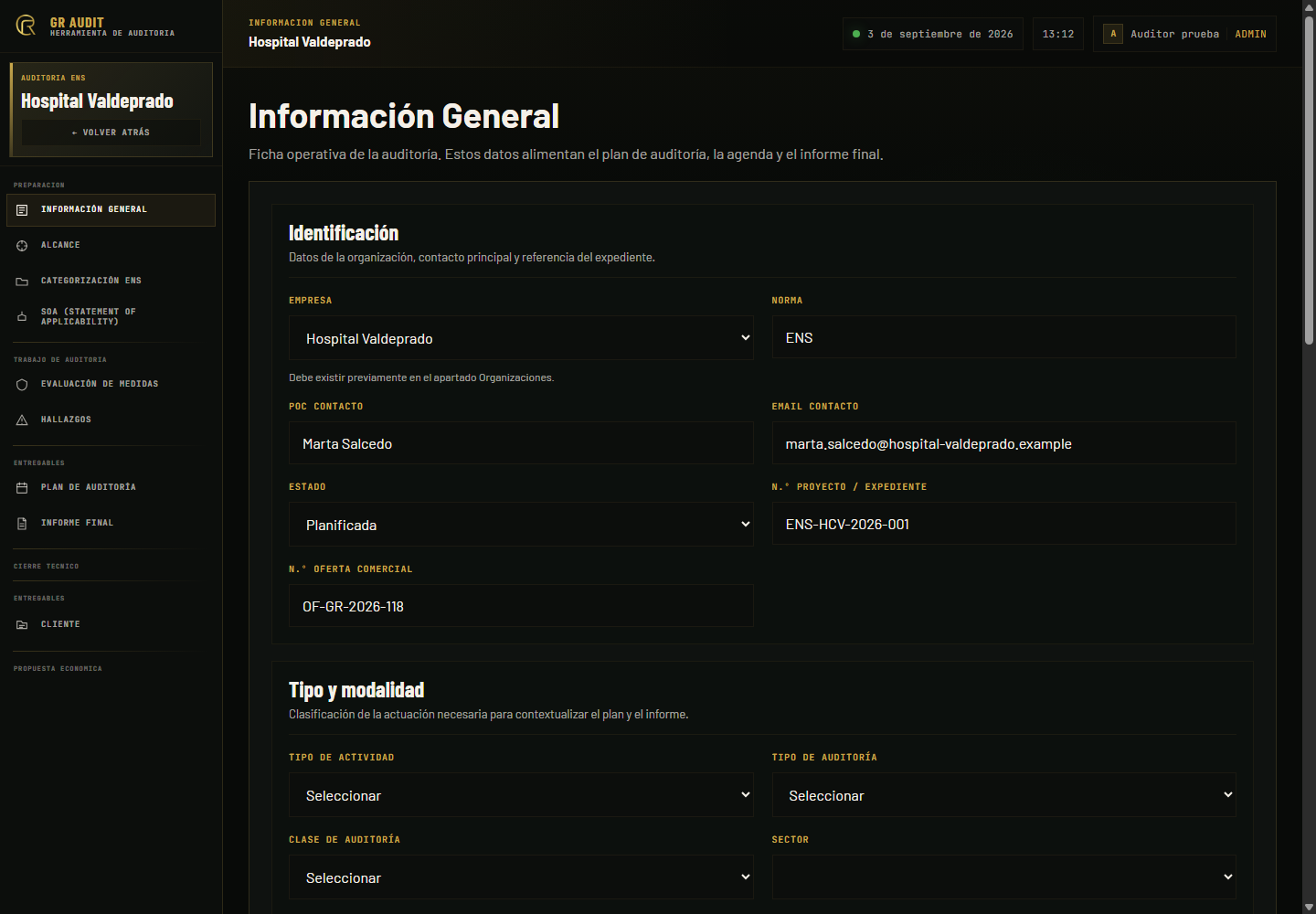Click the Información General sidebar icon
The image size is (1316, 914).
pyautogui.click(x=22, y=210)
